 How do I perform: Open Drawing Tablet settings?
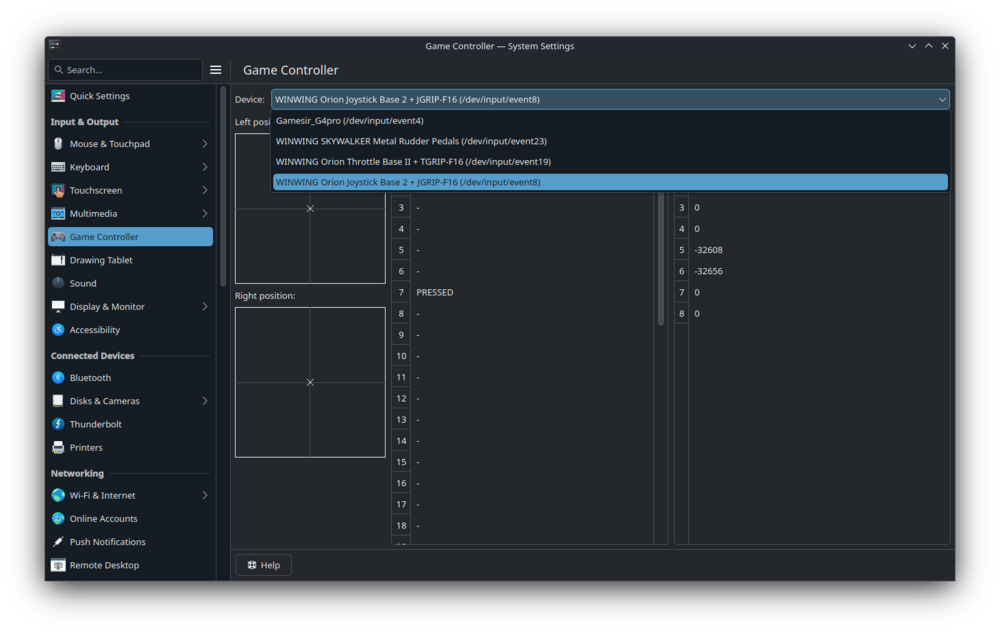131,260
